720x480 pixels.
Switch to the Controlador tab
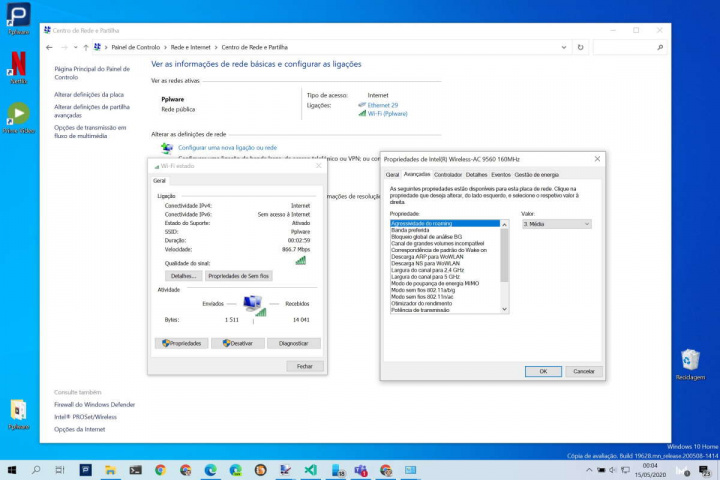[448, 174]
